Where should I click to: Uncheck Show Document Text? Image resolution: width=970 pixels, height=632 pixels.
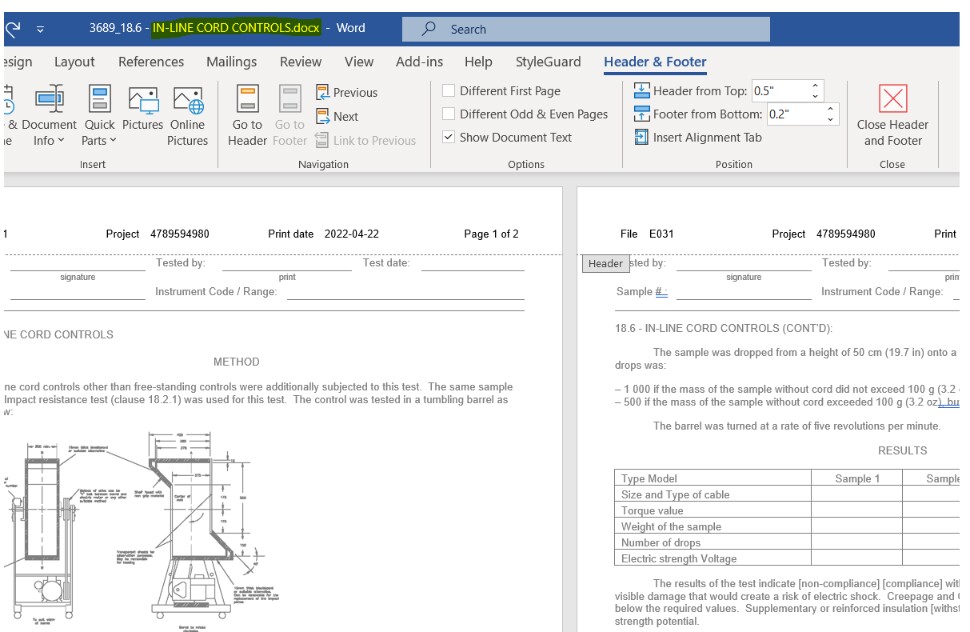449,137
